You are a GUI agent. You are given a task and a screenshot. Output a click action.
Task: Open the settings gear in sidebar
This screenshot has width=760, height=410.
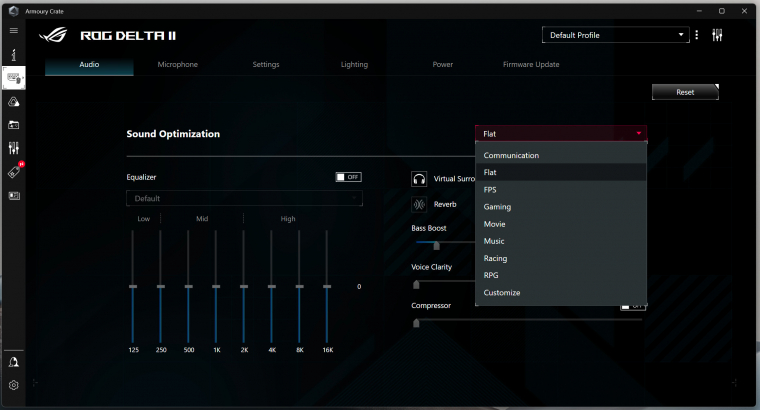pyautogui.click(x=14, y=385)
